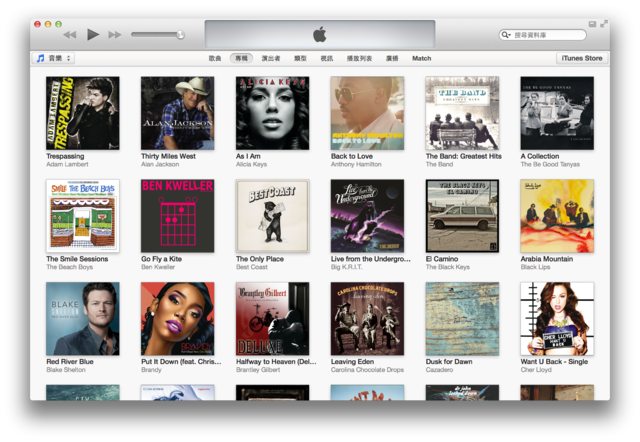Viewport: 640px width, 442px height.
Task: Click the 'El Camino' album title text
Action: coord(442,259)
